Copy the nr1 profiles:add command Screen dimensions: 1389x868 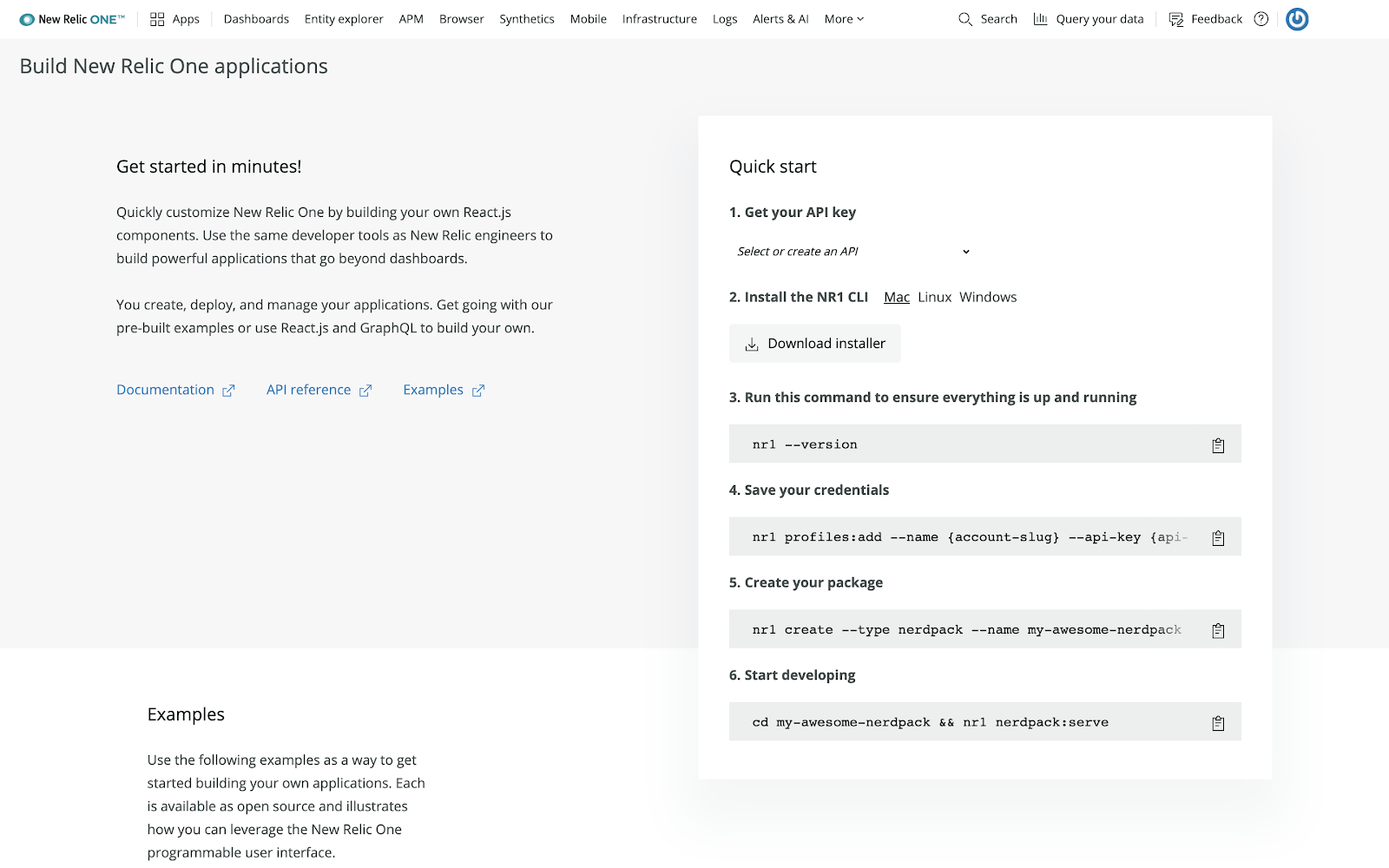point(1217,536)
